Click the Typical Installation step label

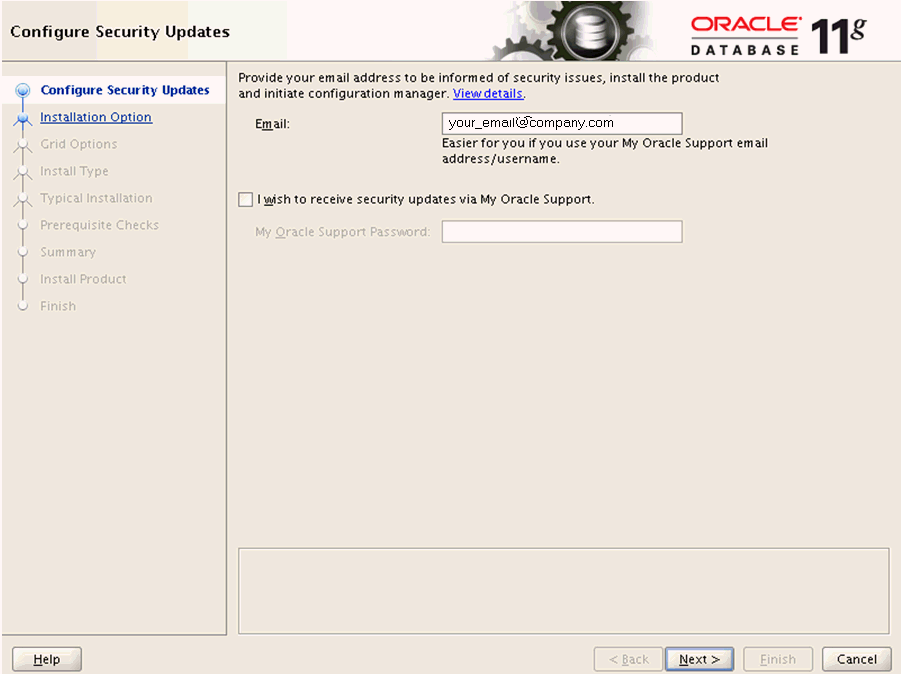click(x=96, y=198)
